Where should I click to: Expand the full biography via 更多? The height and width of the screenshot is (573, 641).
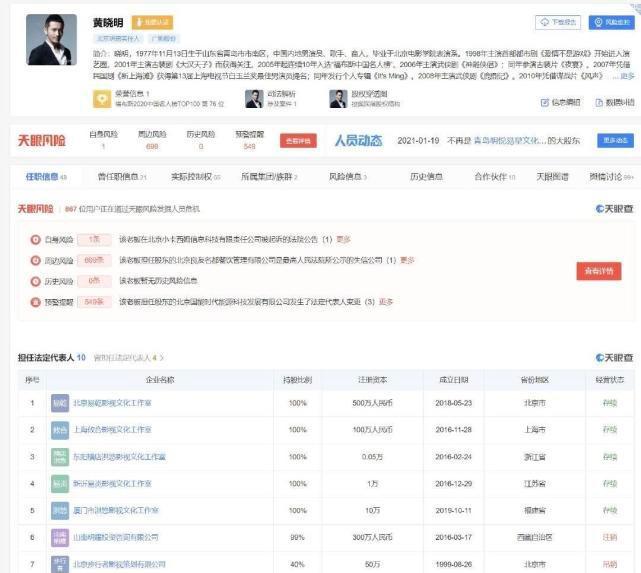[628, 76]
